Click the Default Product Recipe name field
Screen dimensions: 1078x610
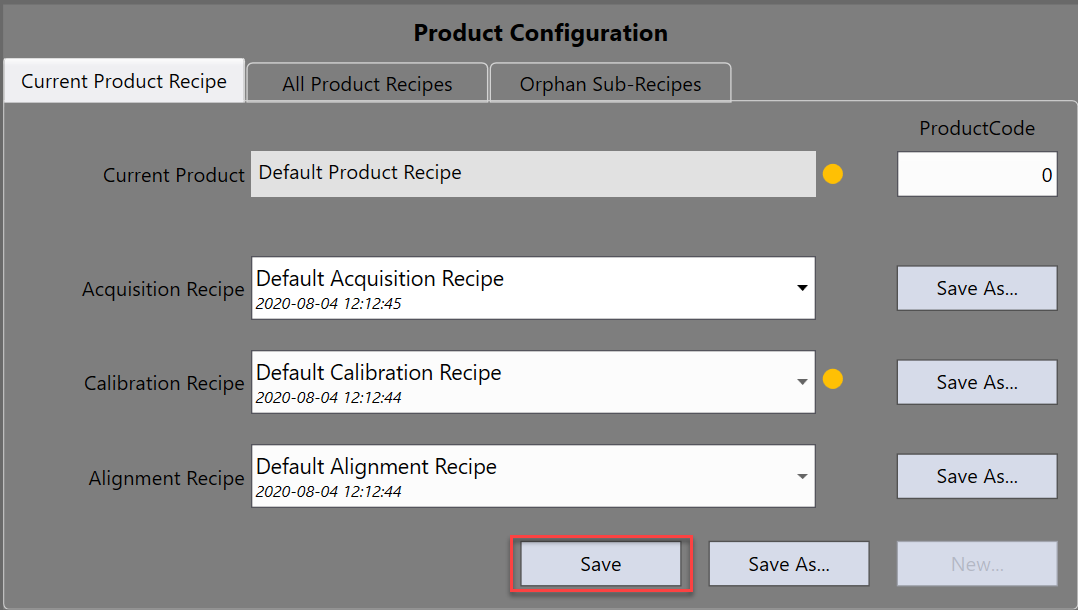click(532, 174)
